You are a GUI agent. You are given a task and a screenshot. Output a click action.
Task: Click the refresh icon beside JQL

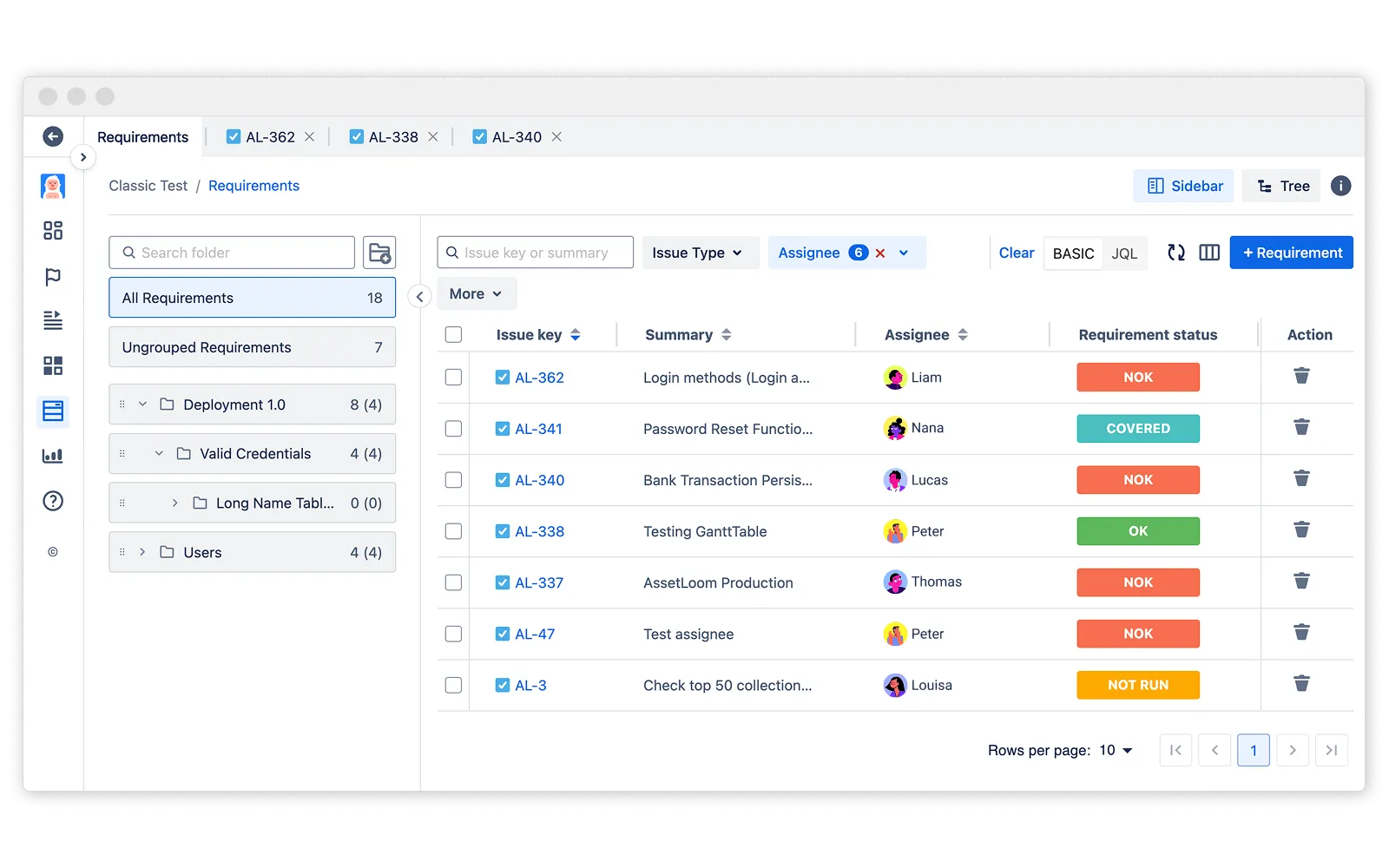click(x=1175, y=253)
